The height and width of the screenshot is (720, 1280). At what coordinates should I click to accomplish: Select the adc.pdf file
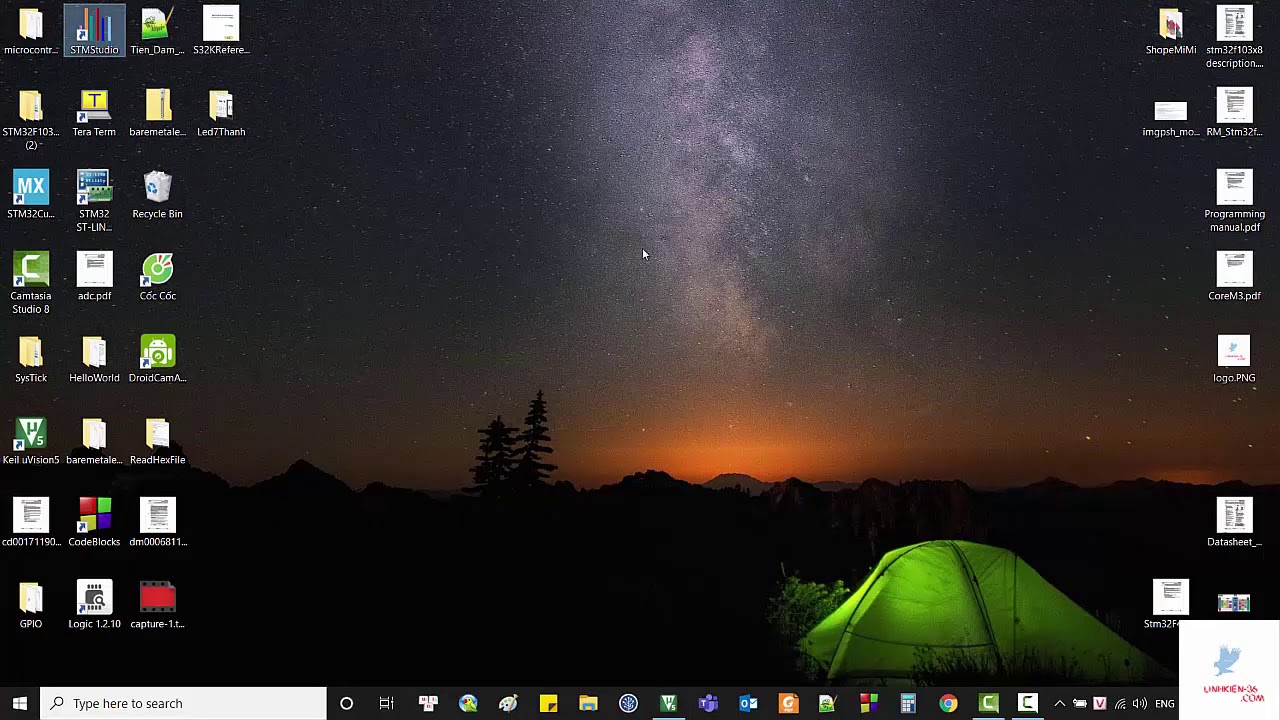[94, 277]
